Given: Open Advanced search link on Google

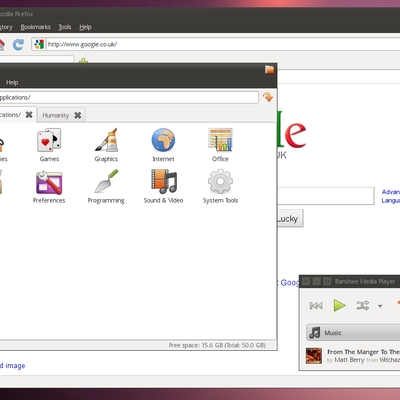Looking at the screenshot, I should 391,192.
